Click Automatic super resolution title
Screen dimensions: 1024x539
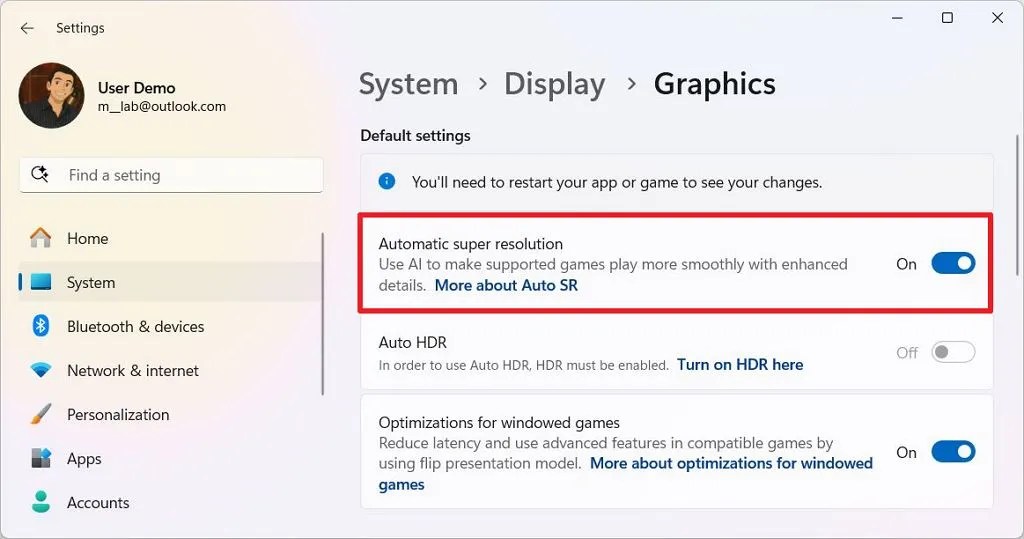click(470, 244)
